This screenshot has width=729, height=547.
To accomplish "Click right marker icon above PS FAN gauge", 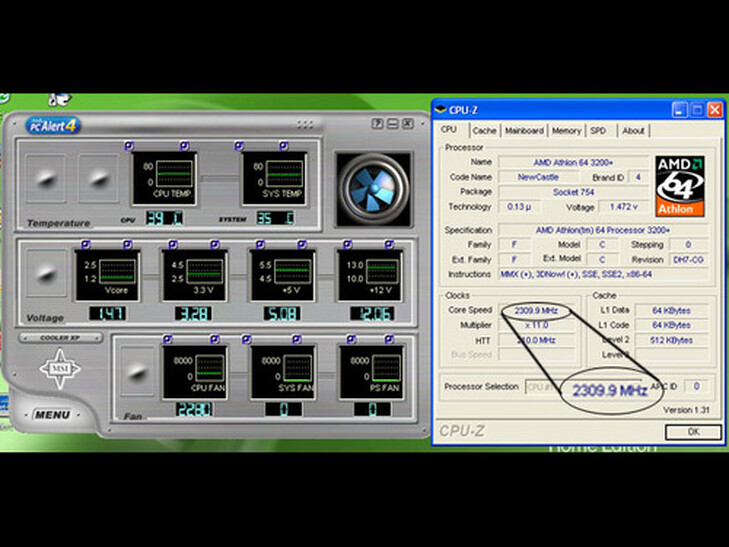I will (x=389, y=339).
